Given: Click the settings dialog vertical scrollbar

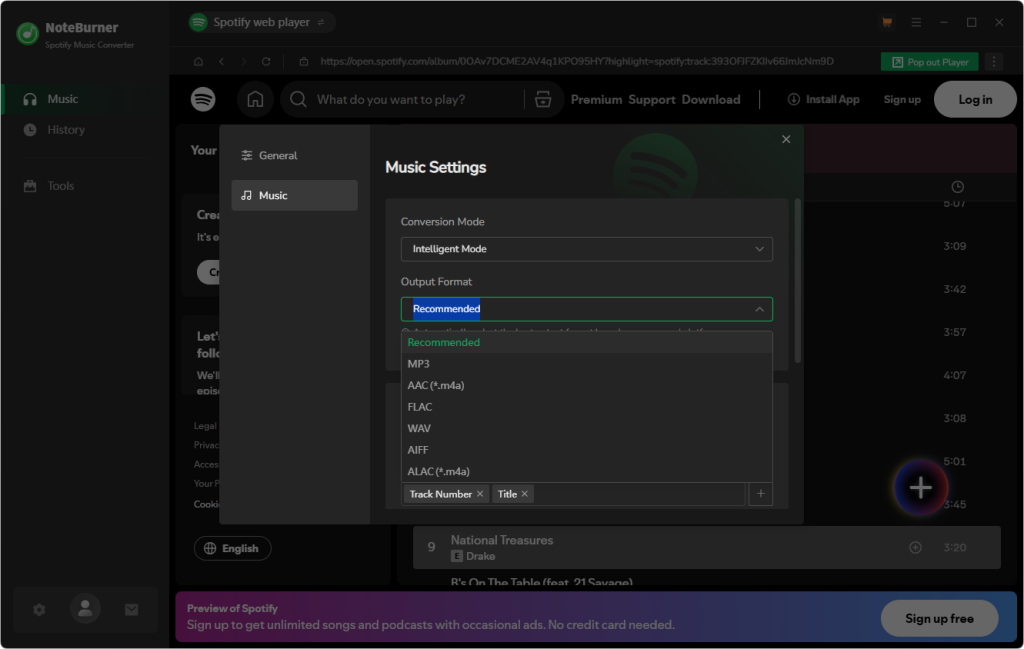Looking at the screenshot, I should pos(797,281).
